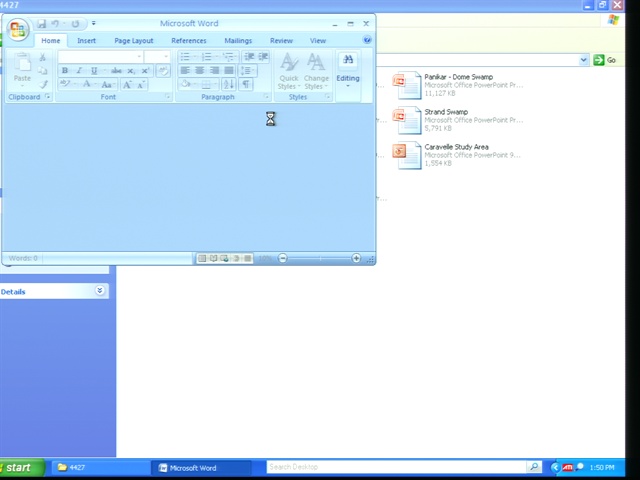Screen dimensions: 640x480
Task: Click the Web Layout view icon
Action: click(x=224, y=258)
